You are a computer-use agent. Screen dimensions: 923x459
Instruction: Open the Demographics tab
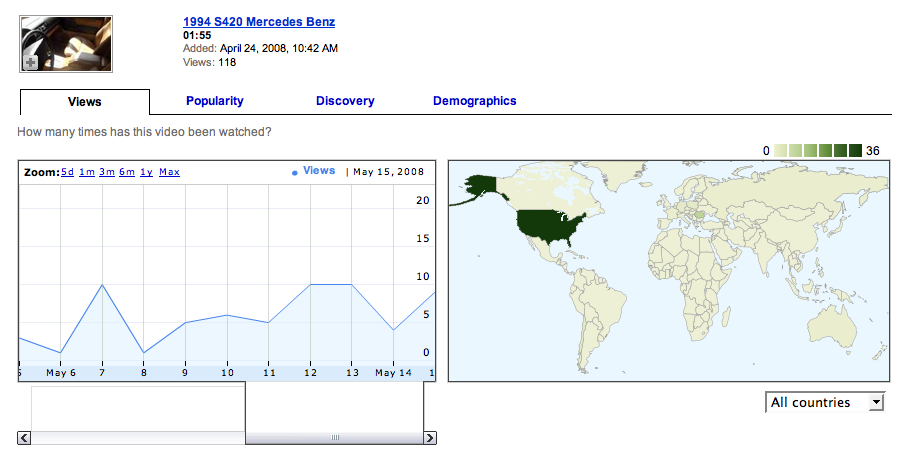pyautogui.click(x=474, y=101)
